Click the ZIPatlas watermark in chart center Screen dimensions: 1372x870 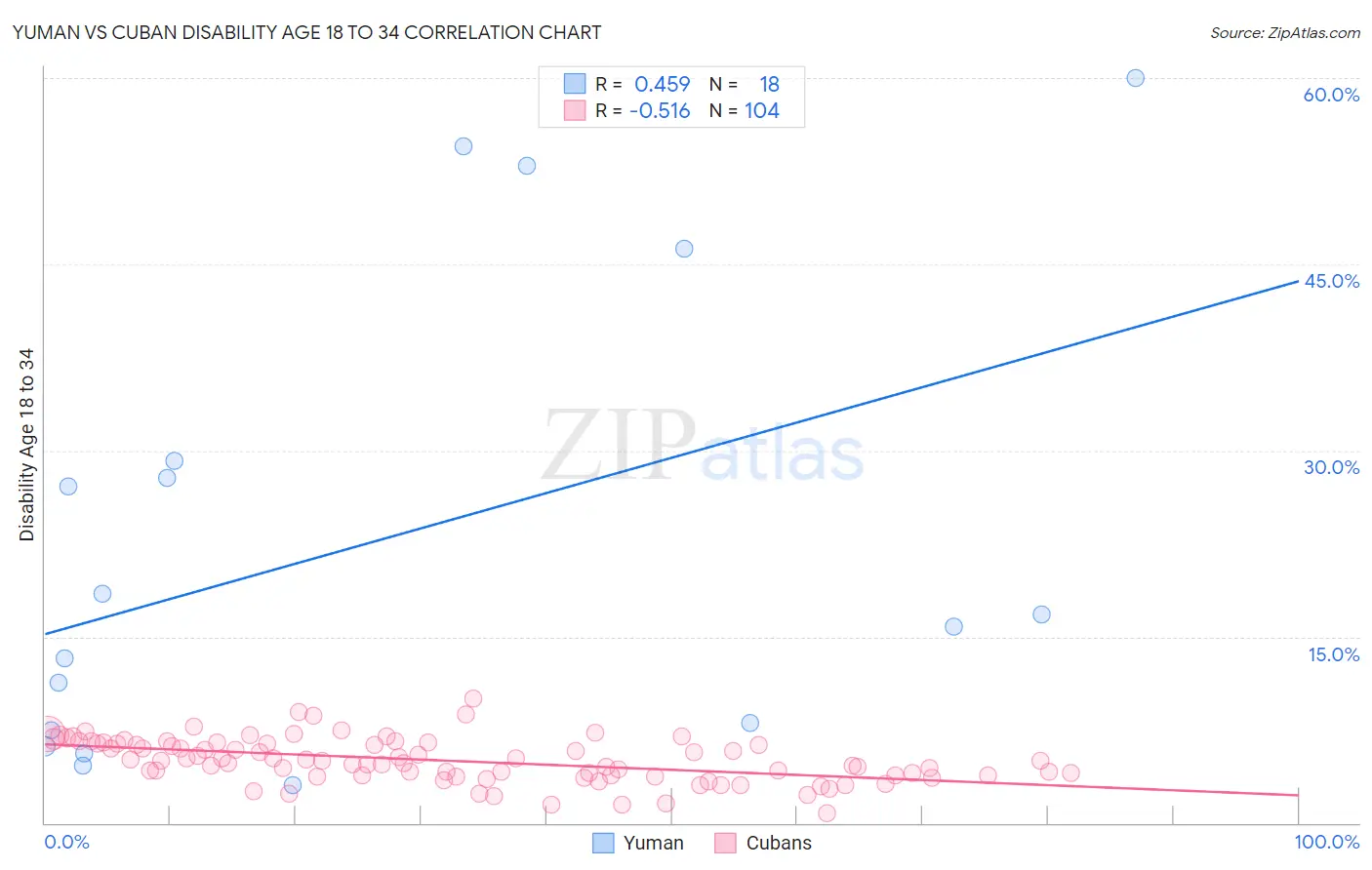[703, 446]
